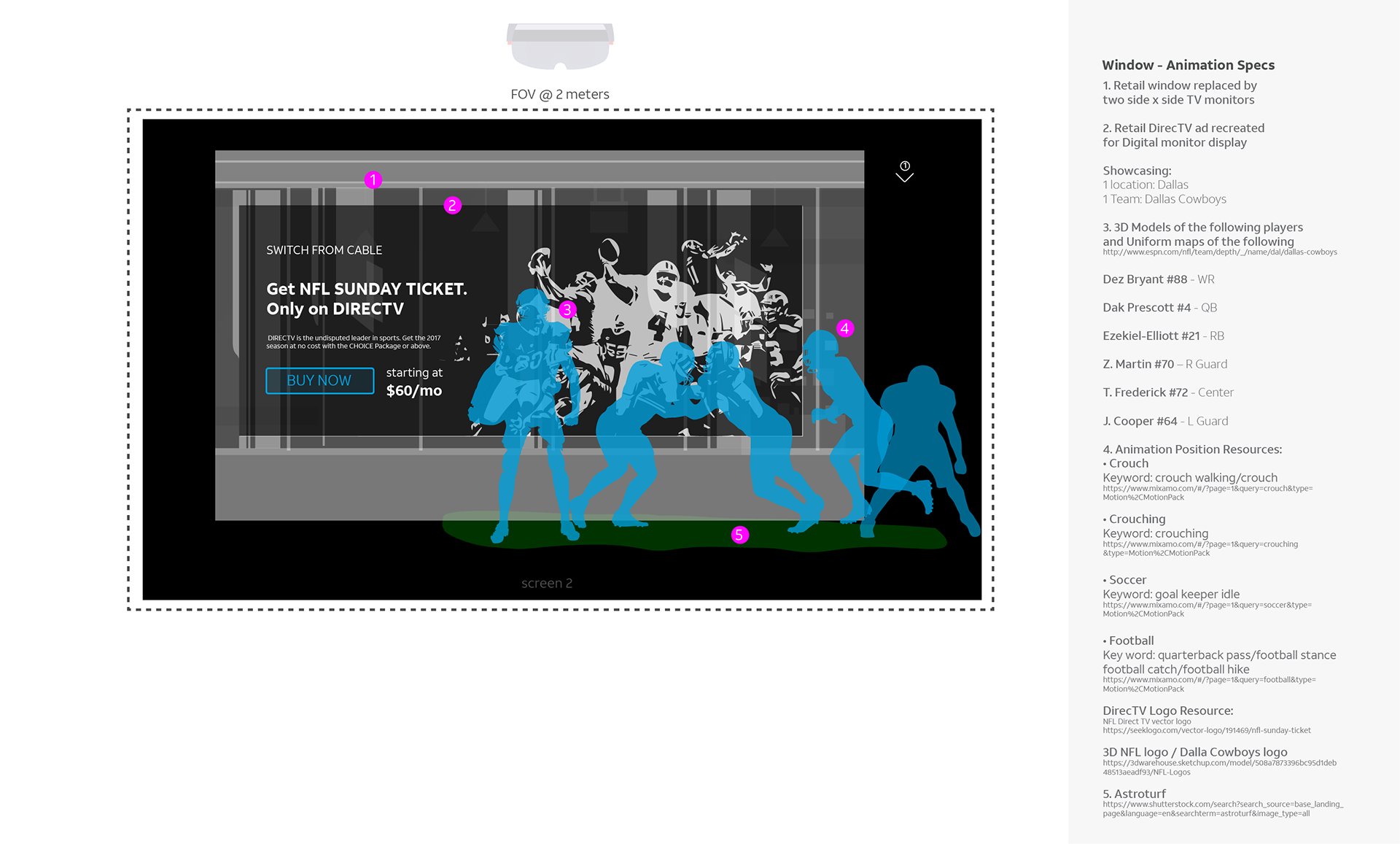Click the '5. Astroturf' heading

[1134, 794]
